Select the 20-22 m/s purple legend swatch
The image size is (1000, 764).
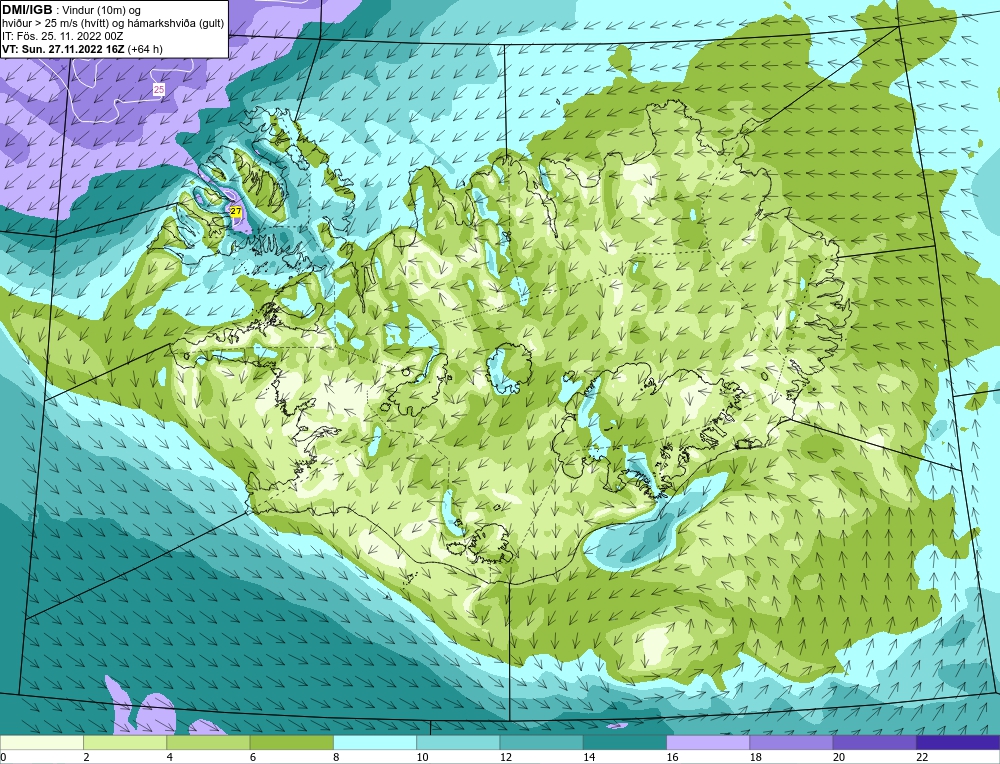(x=874, y=742)
